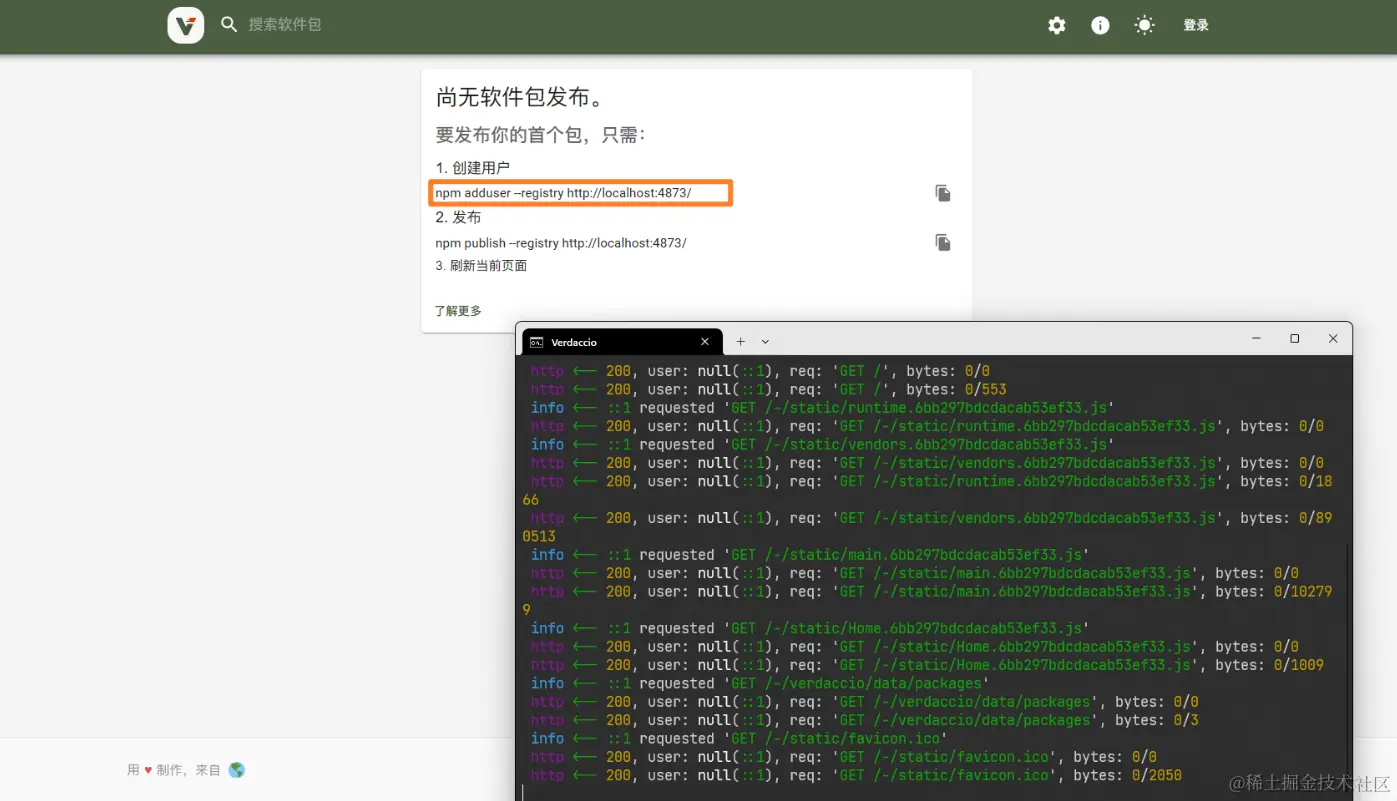Click the info line requesting runtime.6bb297bdcdacab53ef33.js

pos(823,408)
